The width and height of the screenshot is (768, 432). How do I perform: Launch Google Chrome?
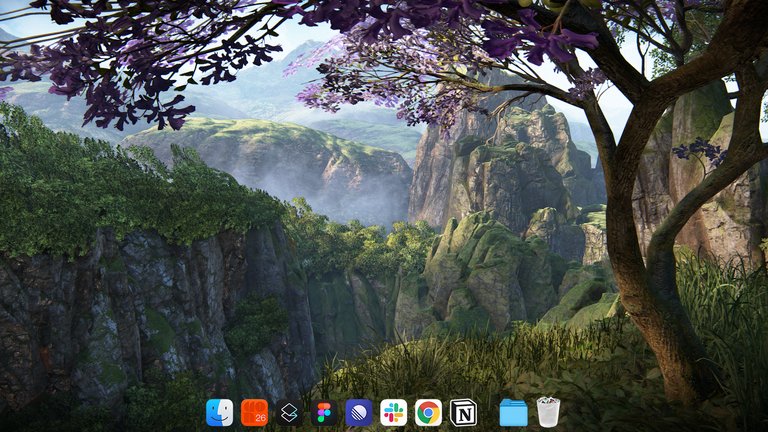(x=428, y=412)
